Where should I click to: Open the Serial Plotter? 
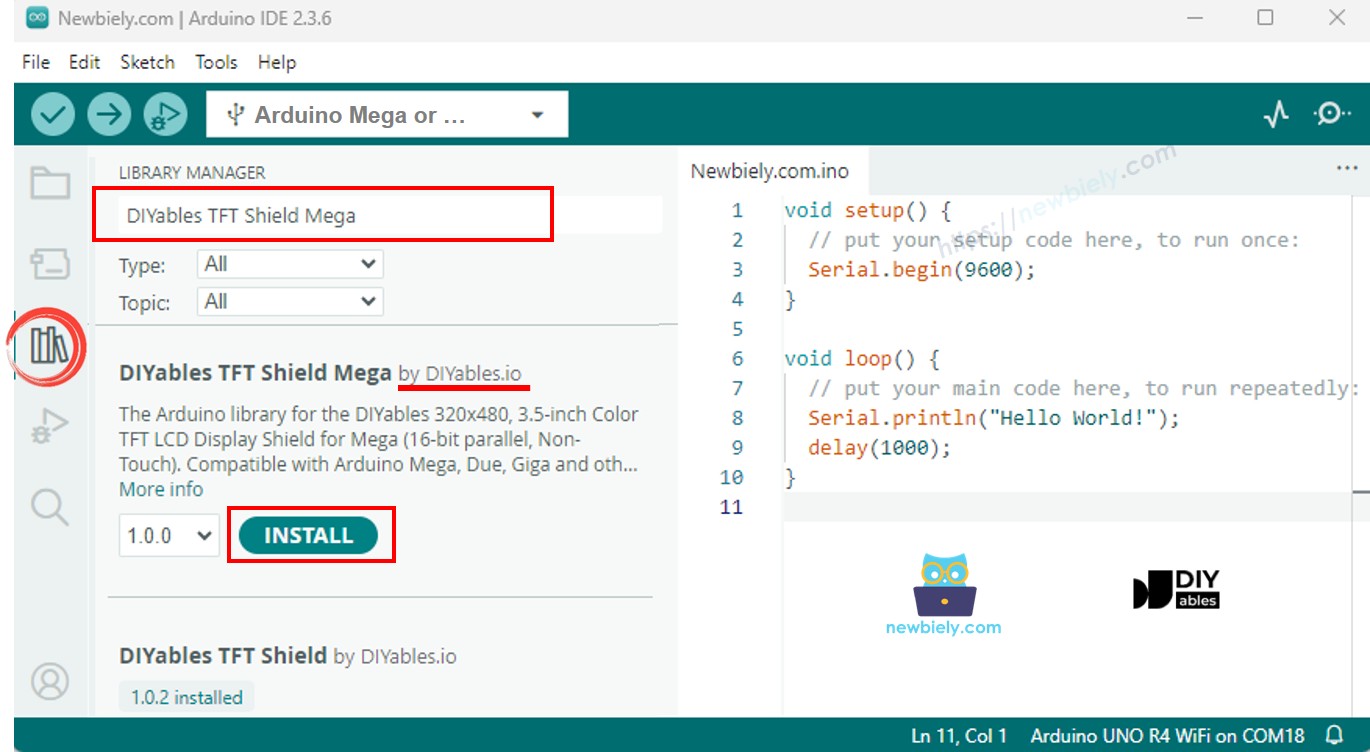[x=1276, y=115]
